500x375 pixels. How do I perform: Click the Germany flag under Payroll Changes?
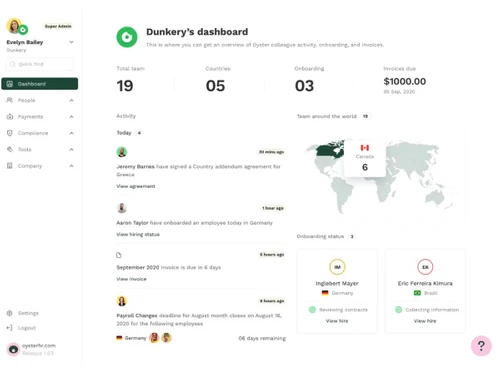pos(119,338)
